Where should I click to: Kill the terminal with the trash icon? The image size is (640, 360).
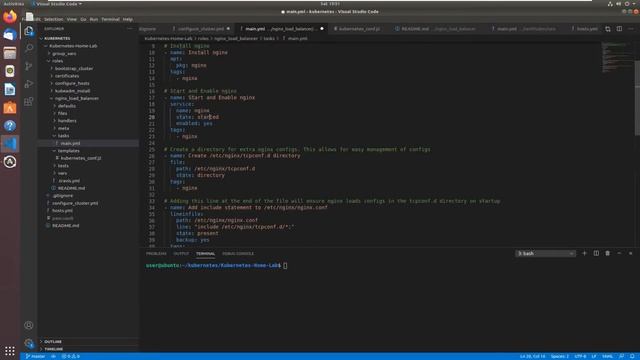click(607, 253)
